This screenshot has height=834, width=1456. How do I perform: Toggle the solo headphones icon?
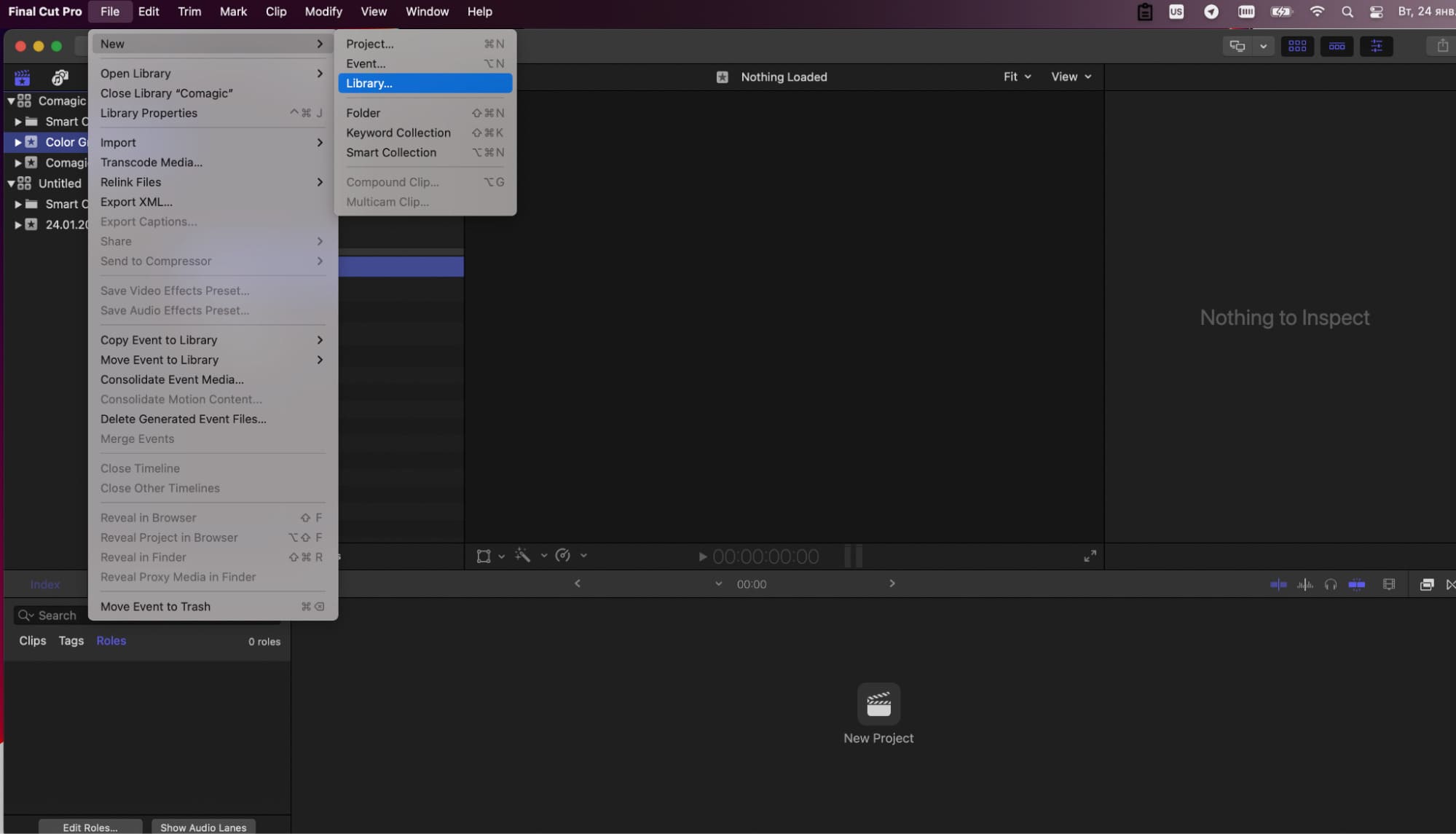[1330, 584]
